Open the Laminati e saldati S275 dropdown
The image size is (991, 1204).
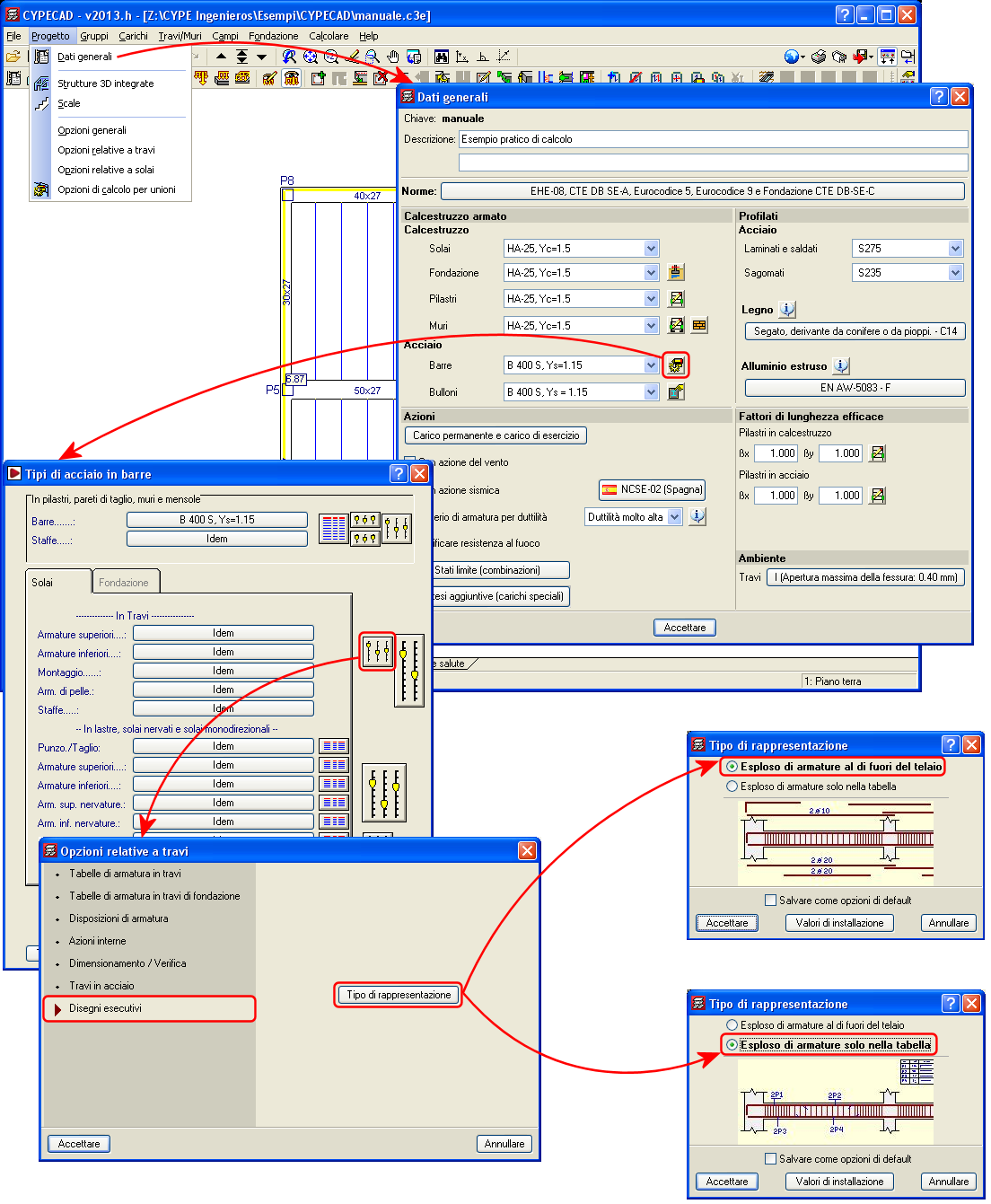pyautogui.click(x=955, y=248)
